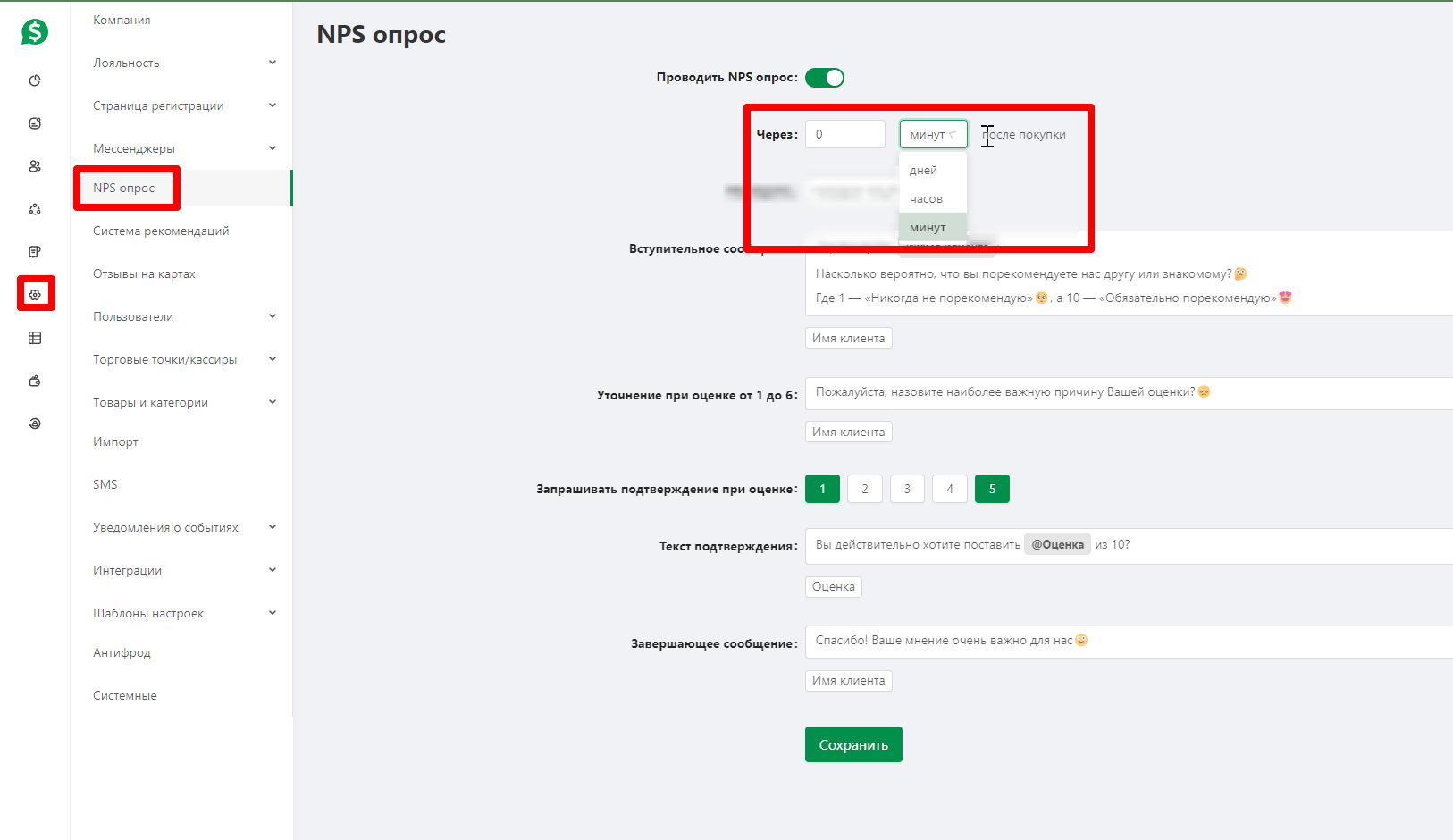Open the 'SMS' menu item

pos(105,484)
